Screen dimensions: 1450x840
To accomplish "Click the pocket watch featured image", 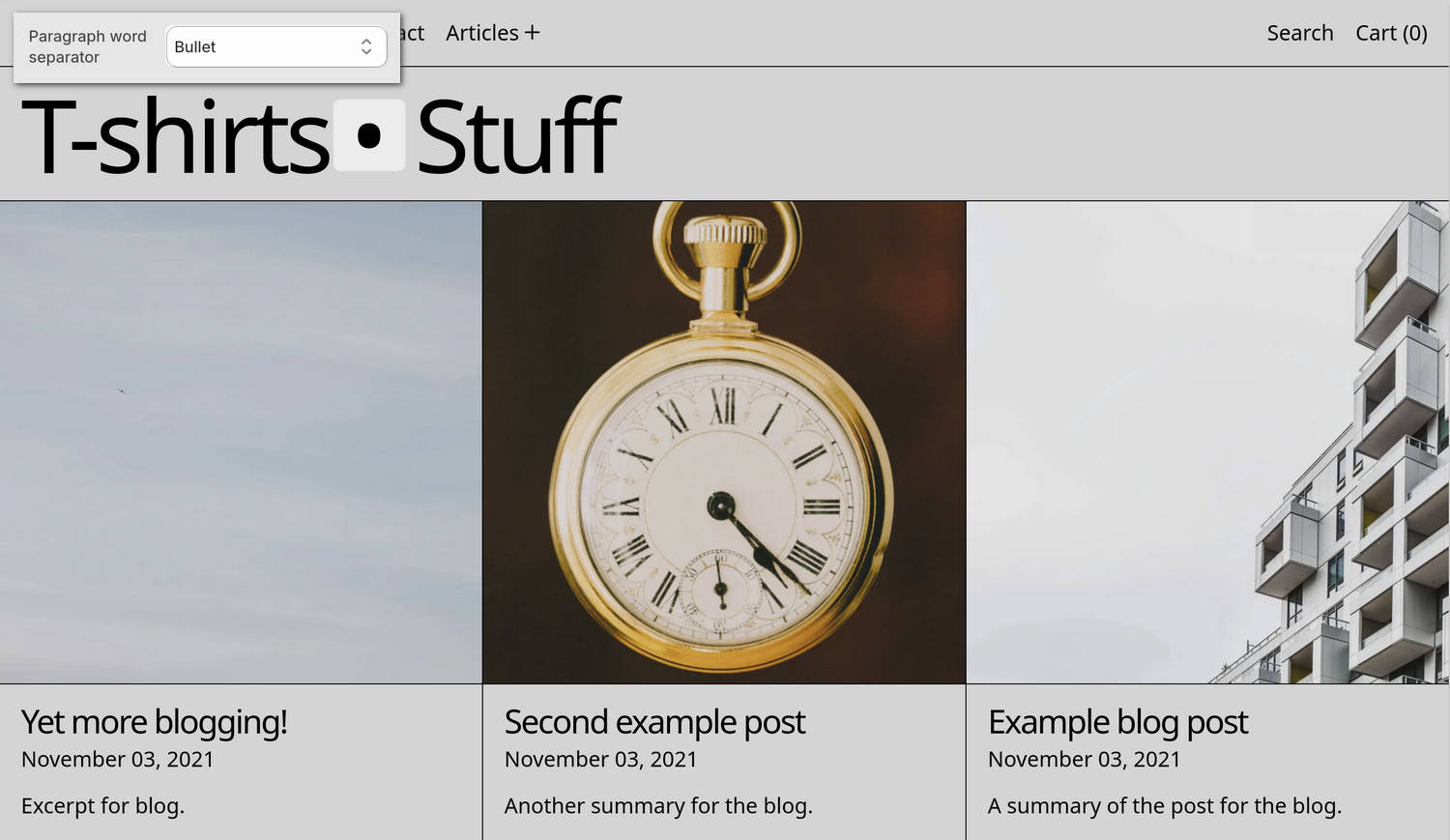I will click(723, 441).
